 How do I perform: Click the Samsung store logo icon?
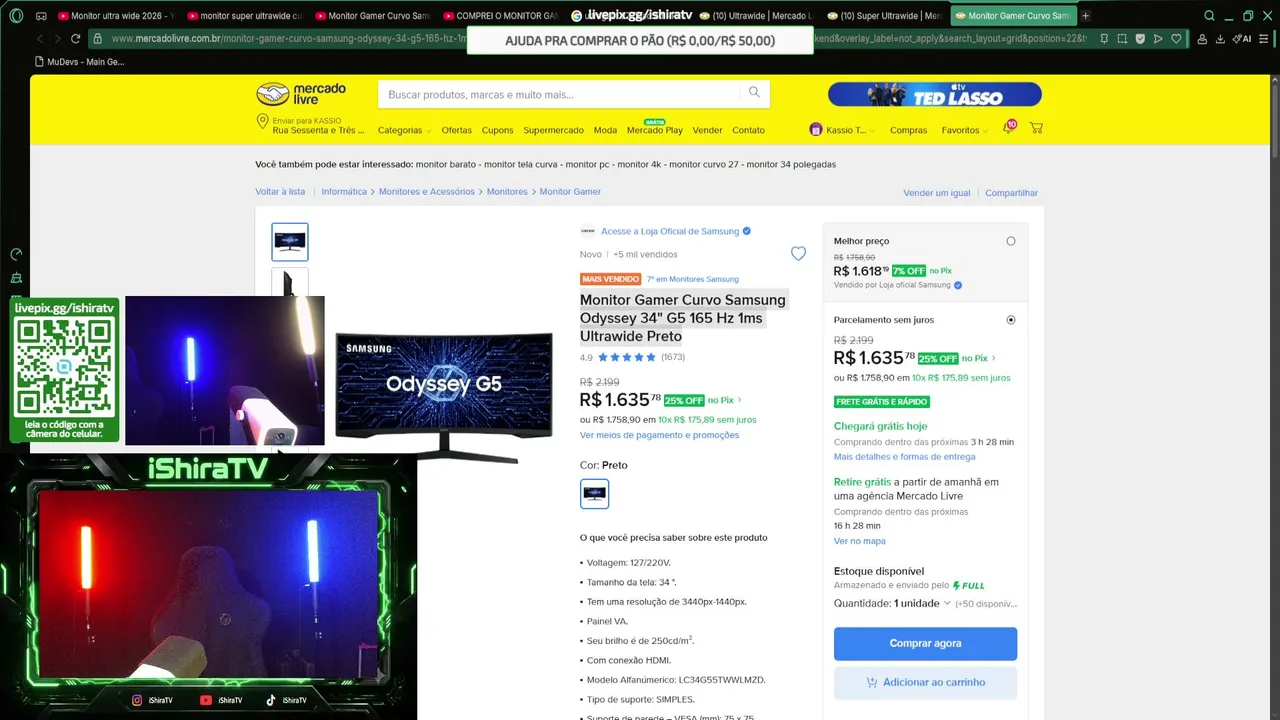pyautogui.click(x=587, y=231)
